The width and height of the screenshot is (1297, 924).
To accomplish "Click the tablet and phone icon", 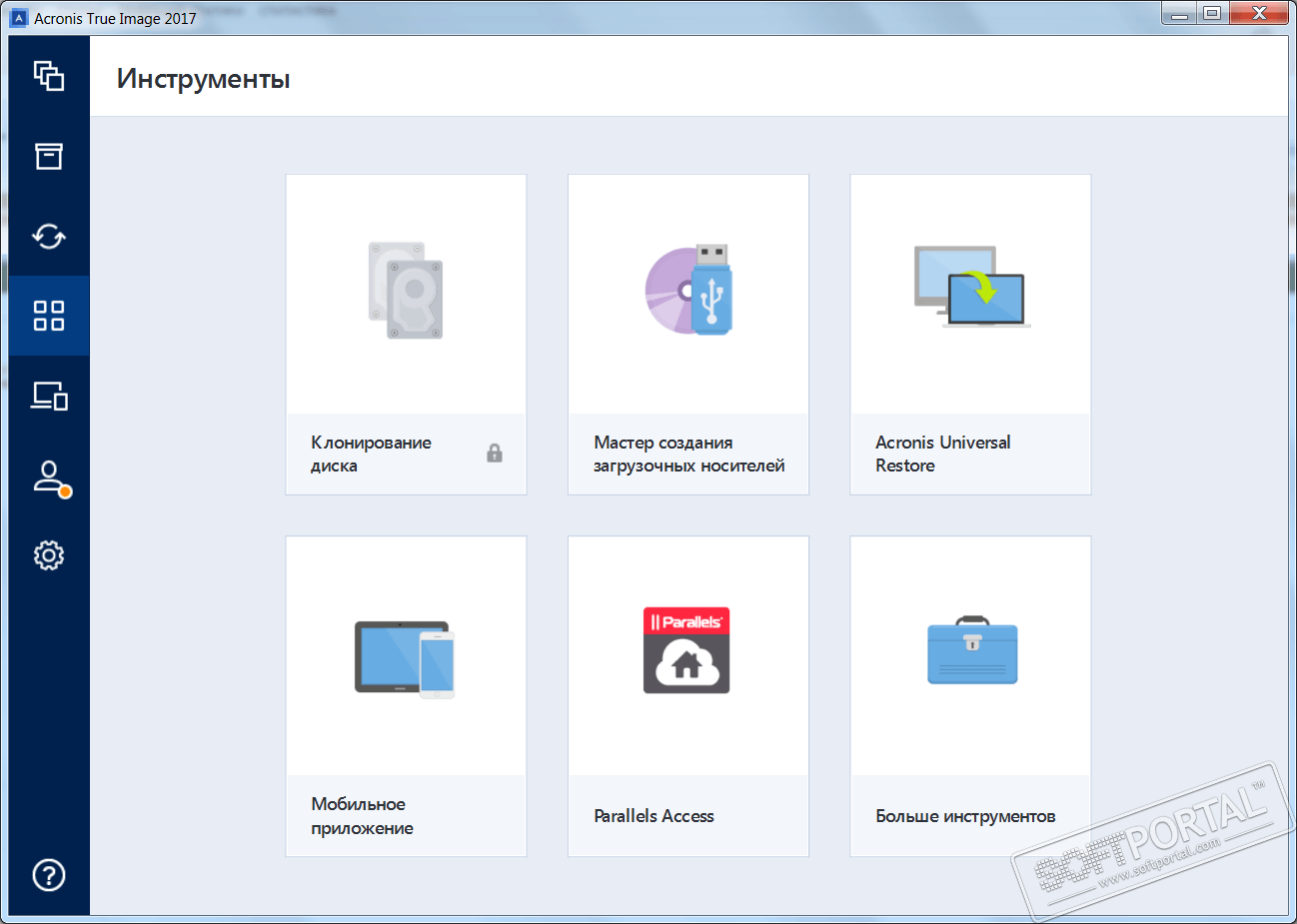I will 405,659.
